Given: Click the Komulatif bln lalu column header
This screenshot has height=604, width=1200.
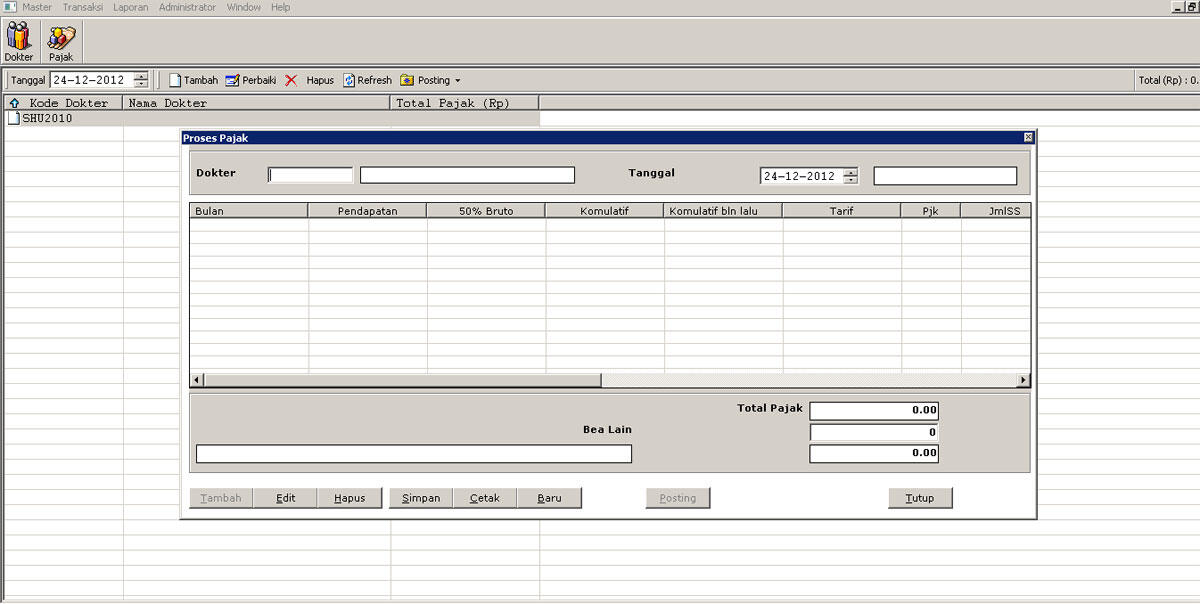Looking at the screenshot, I should tap(723, 211).
